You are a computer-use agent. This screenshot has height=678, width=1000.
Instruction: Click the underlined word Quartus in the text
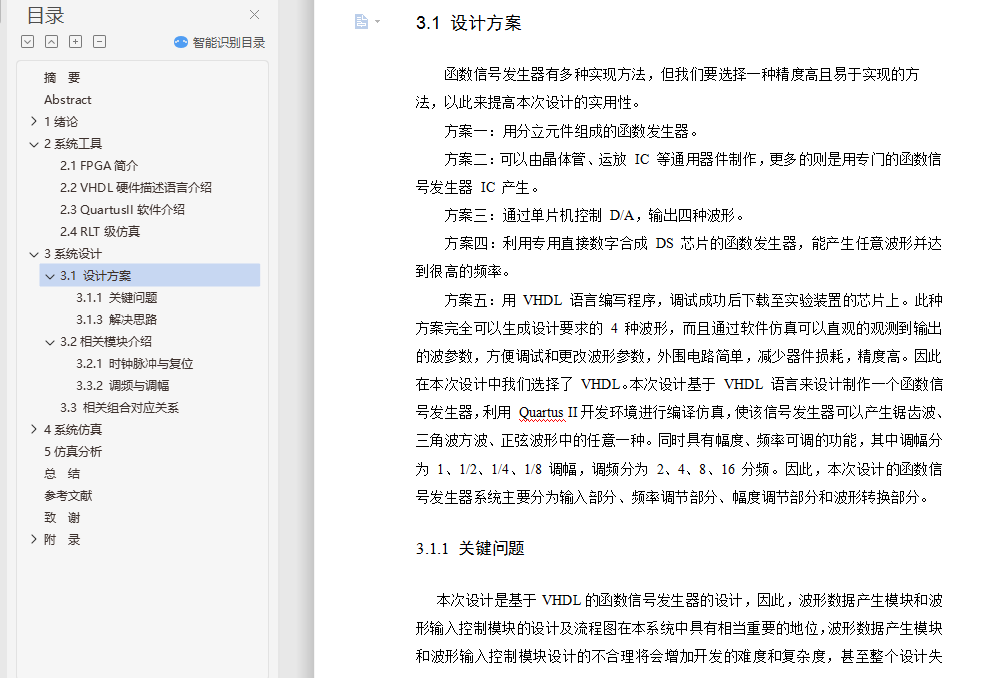[x=541, y=413]
